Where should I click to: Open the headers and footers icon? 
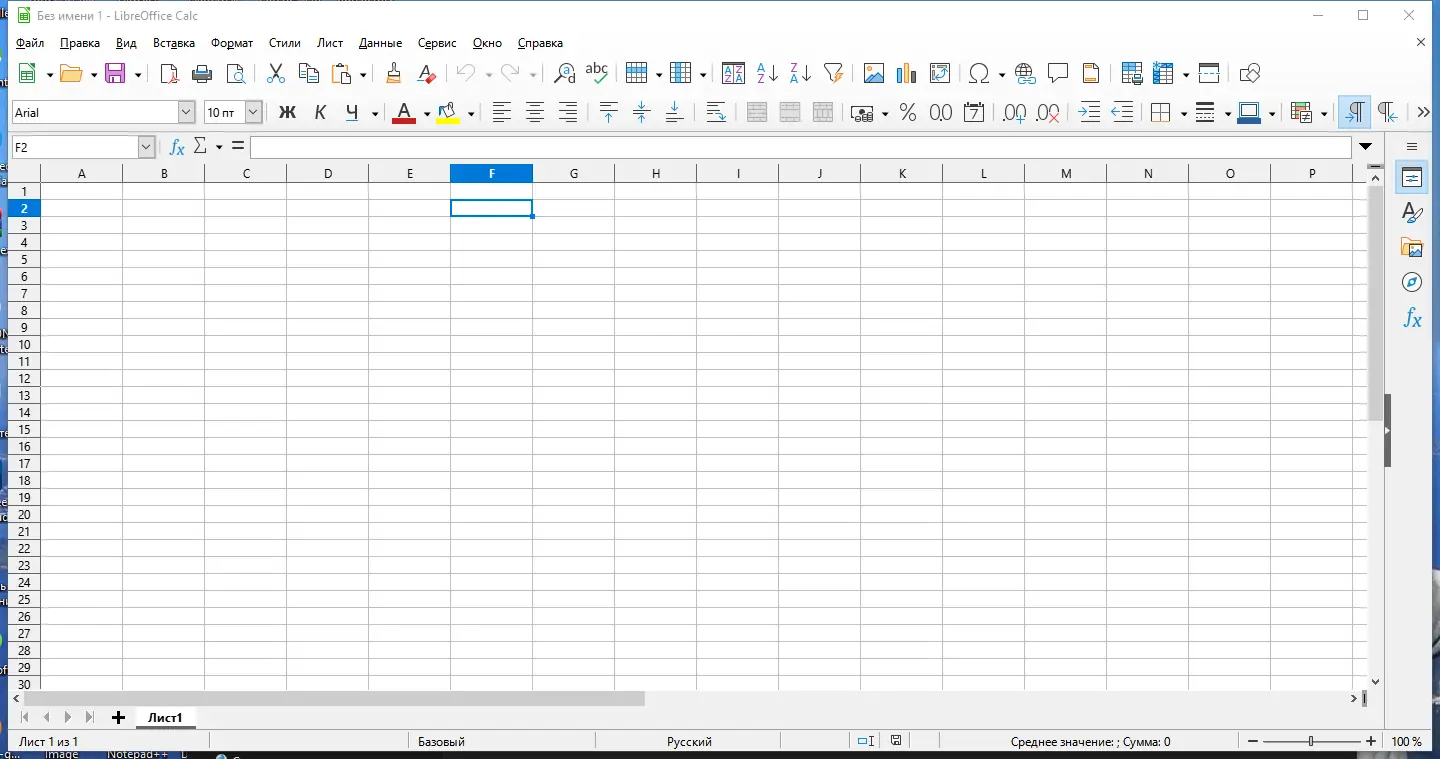coord(1091,73)
